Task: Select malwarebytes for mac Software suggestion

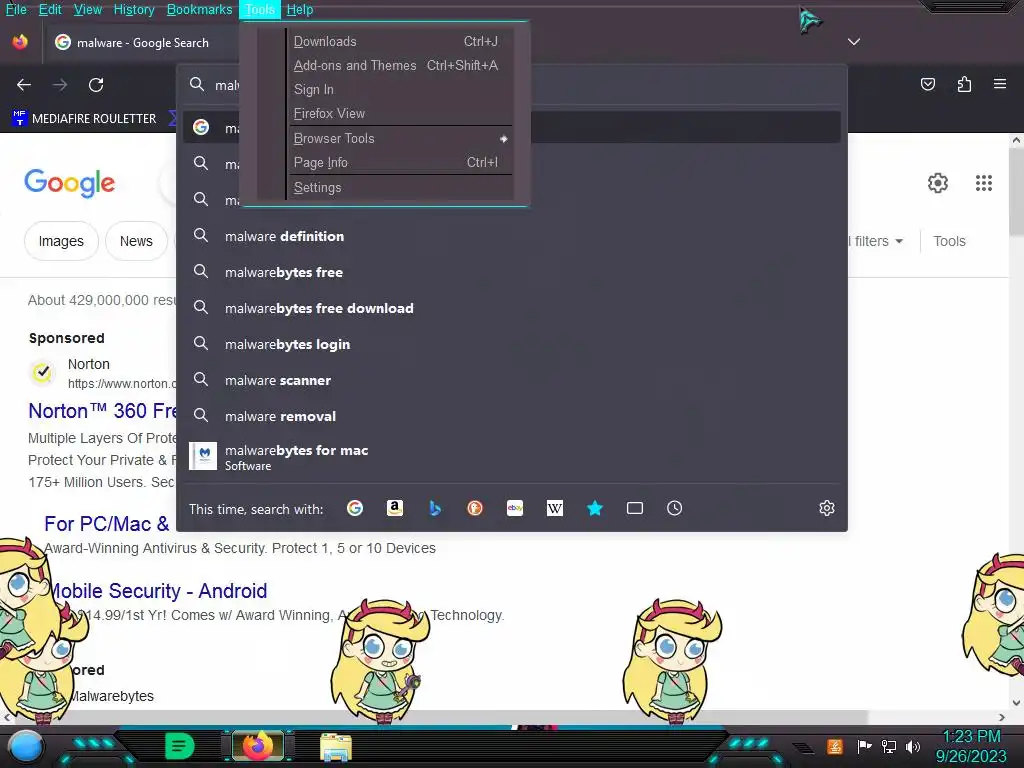Action: click(512, 456)
